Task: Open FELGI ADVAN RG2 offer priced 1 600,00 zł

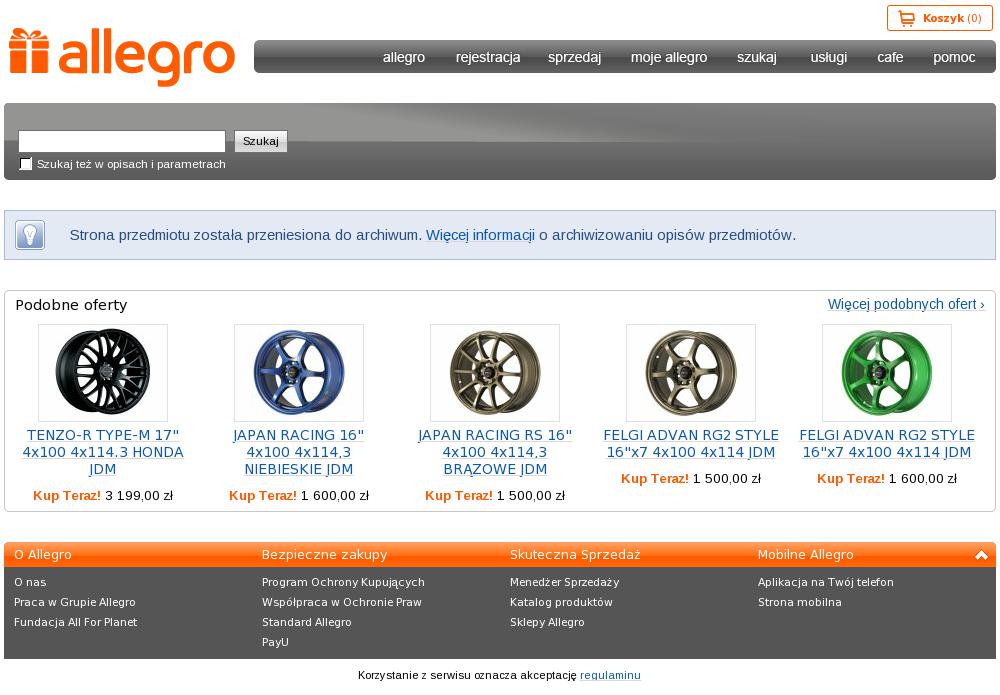Action: click(x=886, y=444)
